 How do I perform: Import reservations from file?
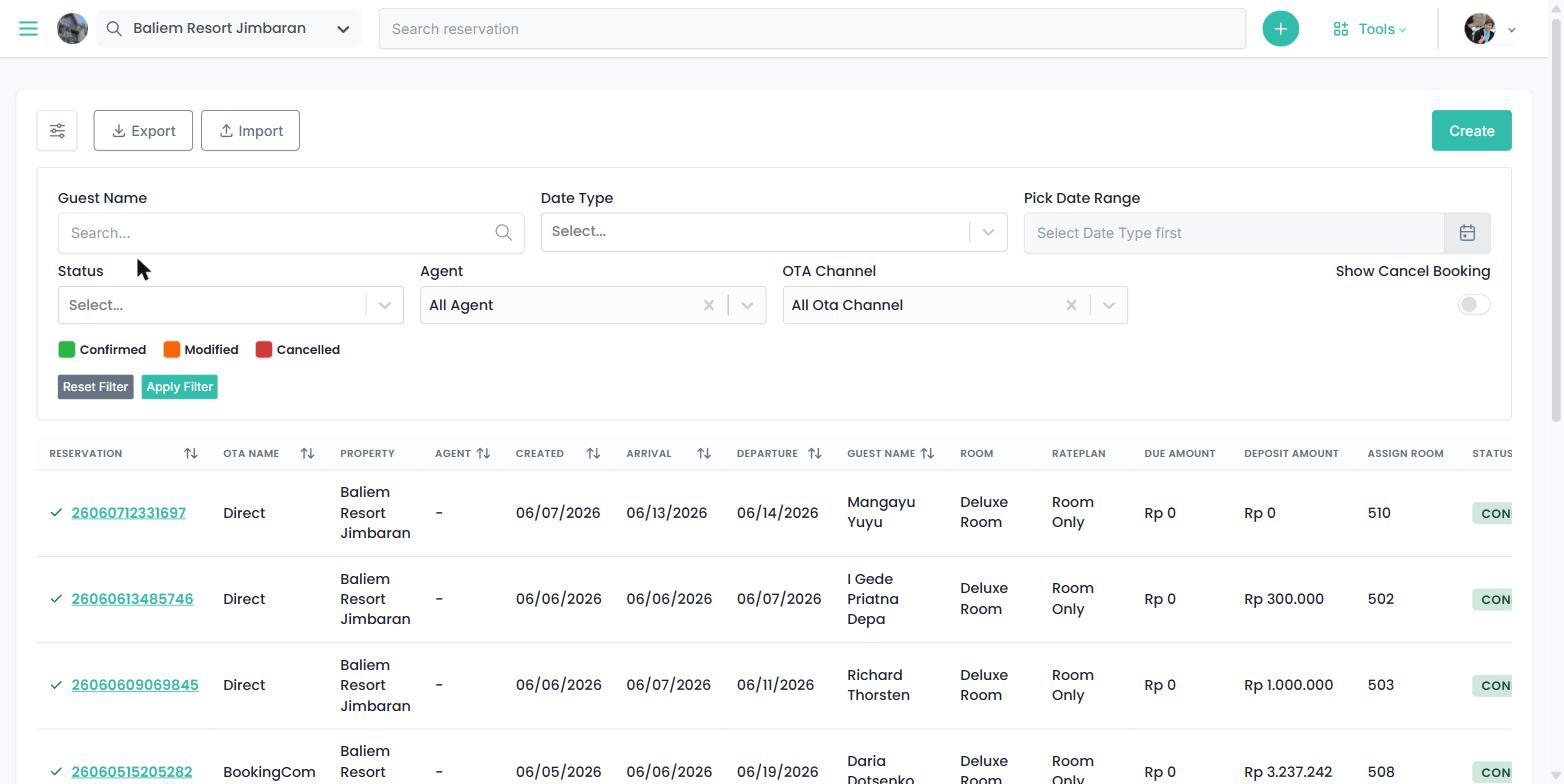[250, 131]
